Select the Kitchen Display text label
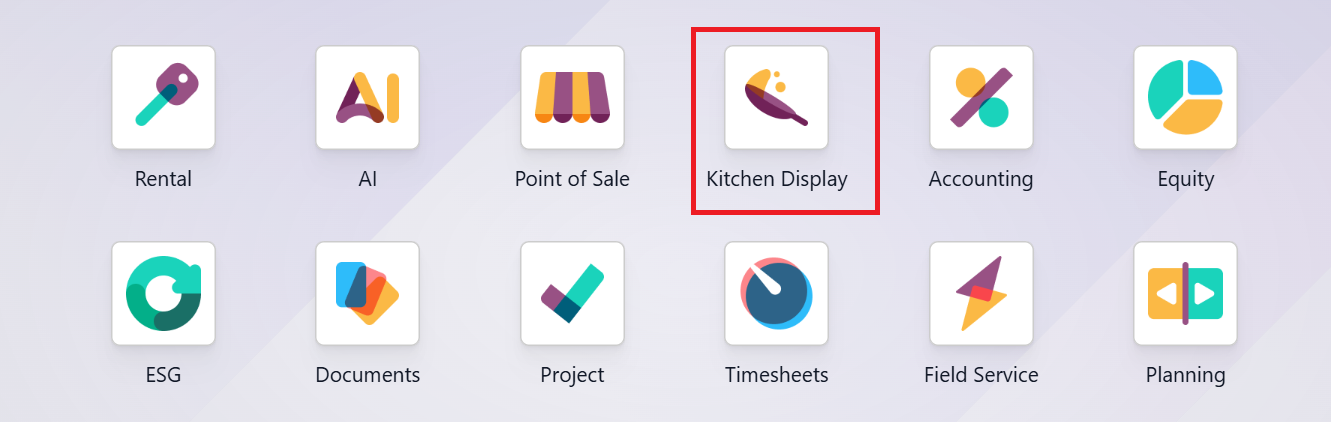Image resolution: width=1331 pixels, height=422 pixels. pyautogui.click(x=777, y=180)
